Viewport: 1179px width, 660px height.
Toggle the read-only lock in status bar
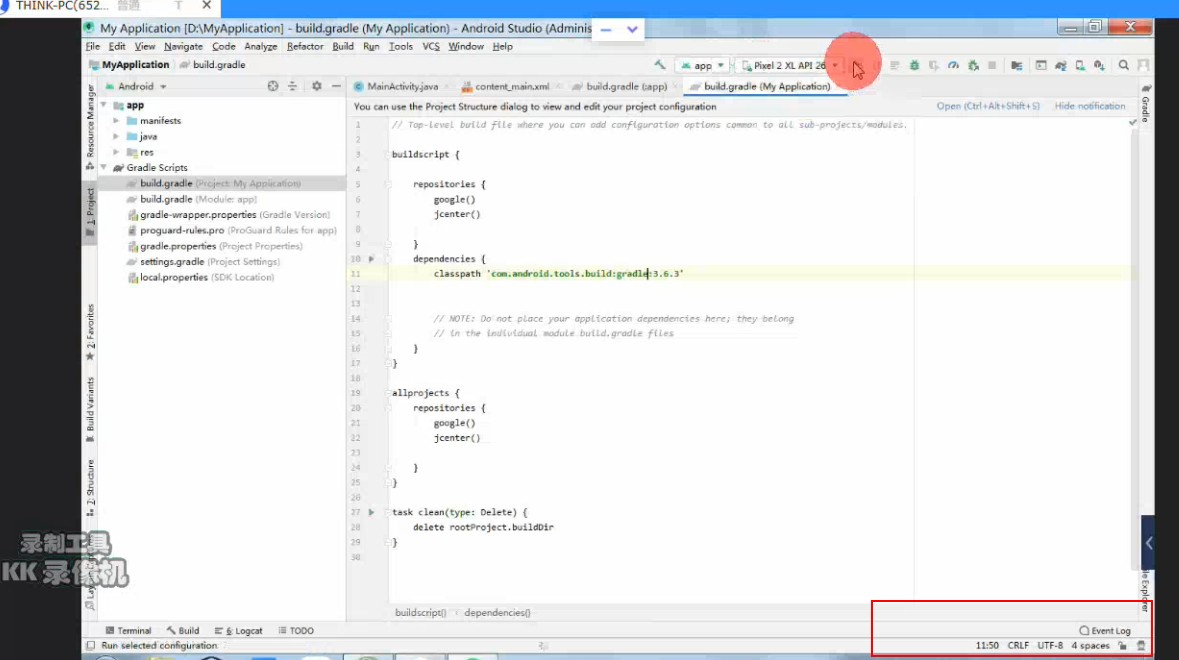point(1123,646)
